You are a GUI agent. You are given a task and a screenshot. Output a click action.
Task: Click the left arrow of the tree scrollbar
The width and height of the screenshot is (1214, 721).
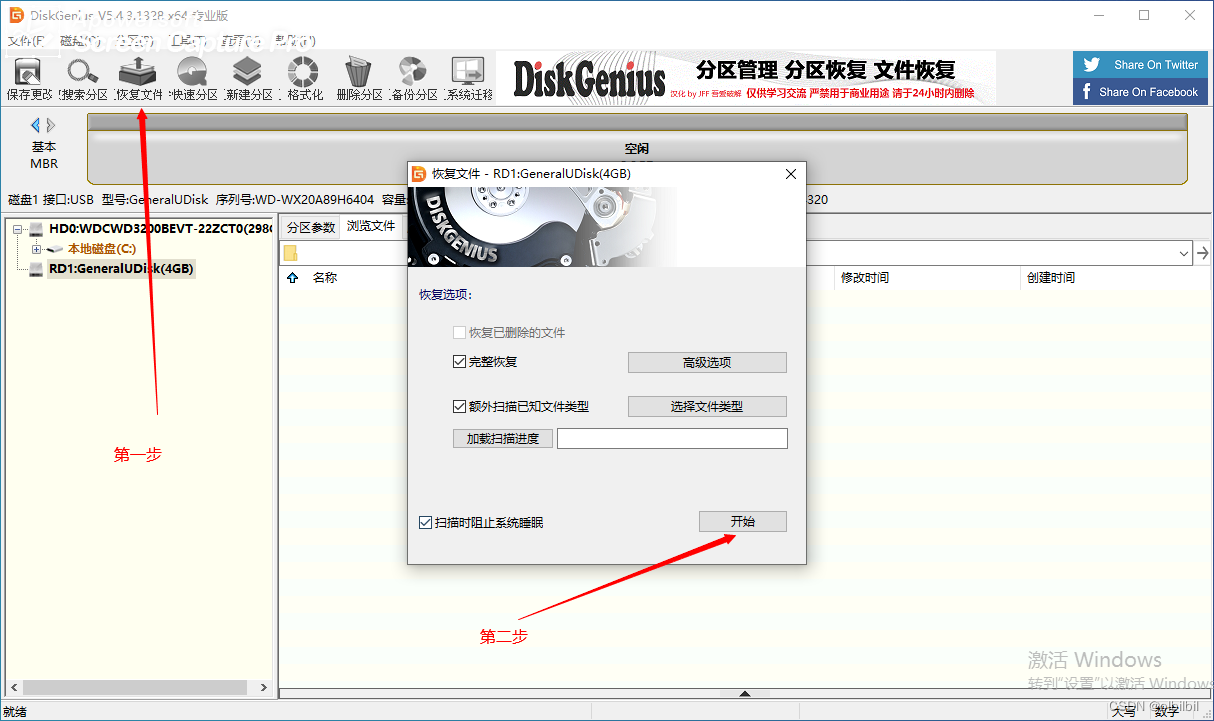pyautogui.click(x=13, y=688)
